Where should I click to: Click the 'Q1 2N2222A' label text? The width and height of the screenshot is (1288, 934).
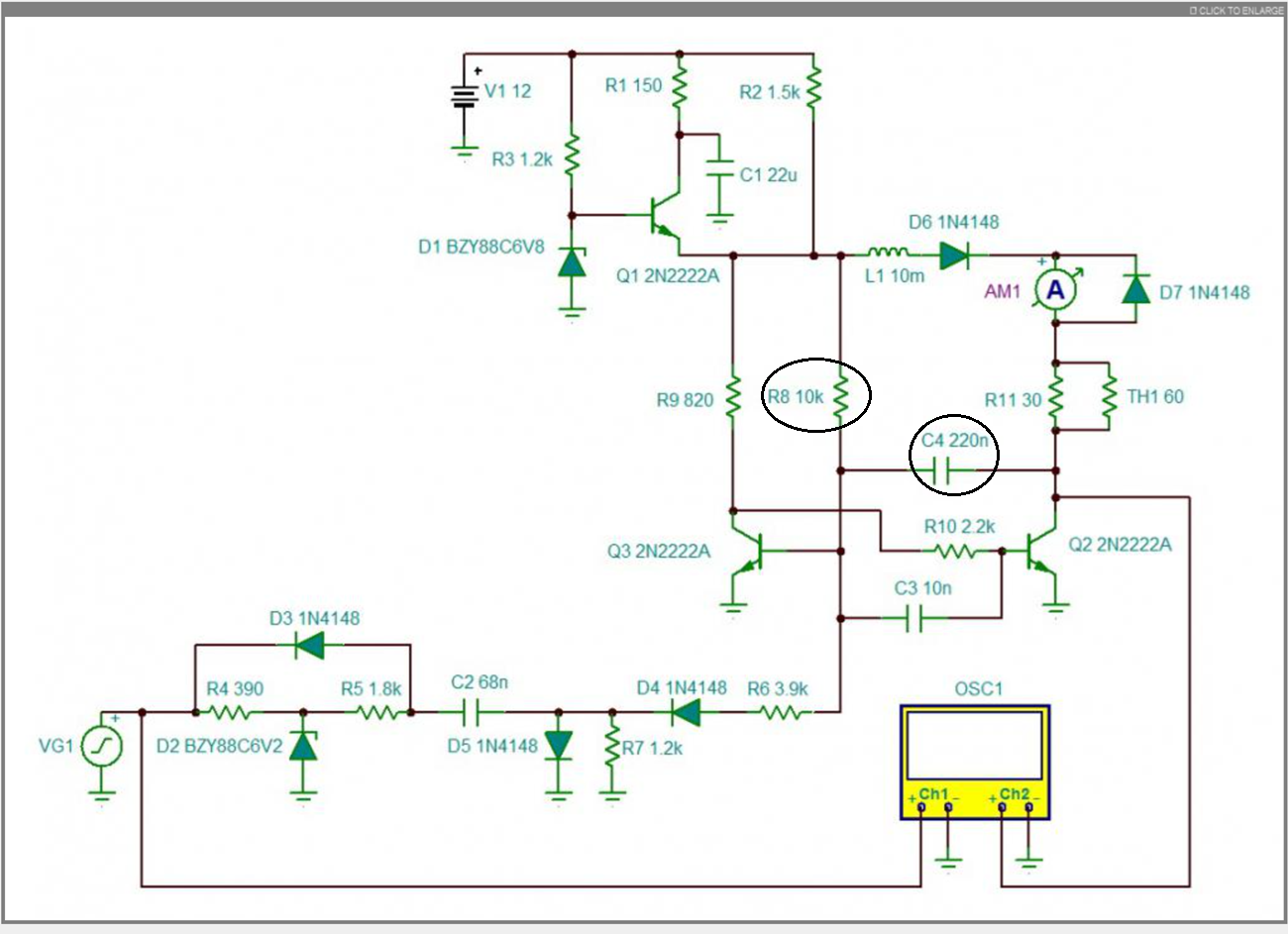coord(668,276)
